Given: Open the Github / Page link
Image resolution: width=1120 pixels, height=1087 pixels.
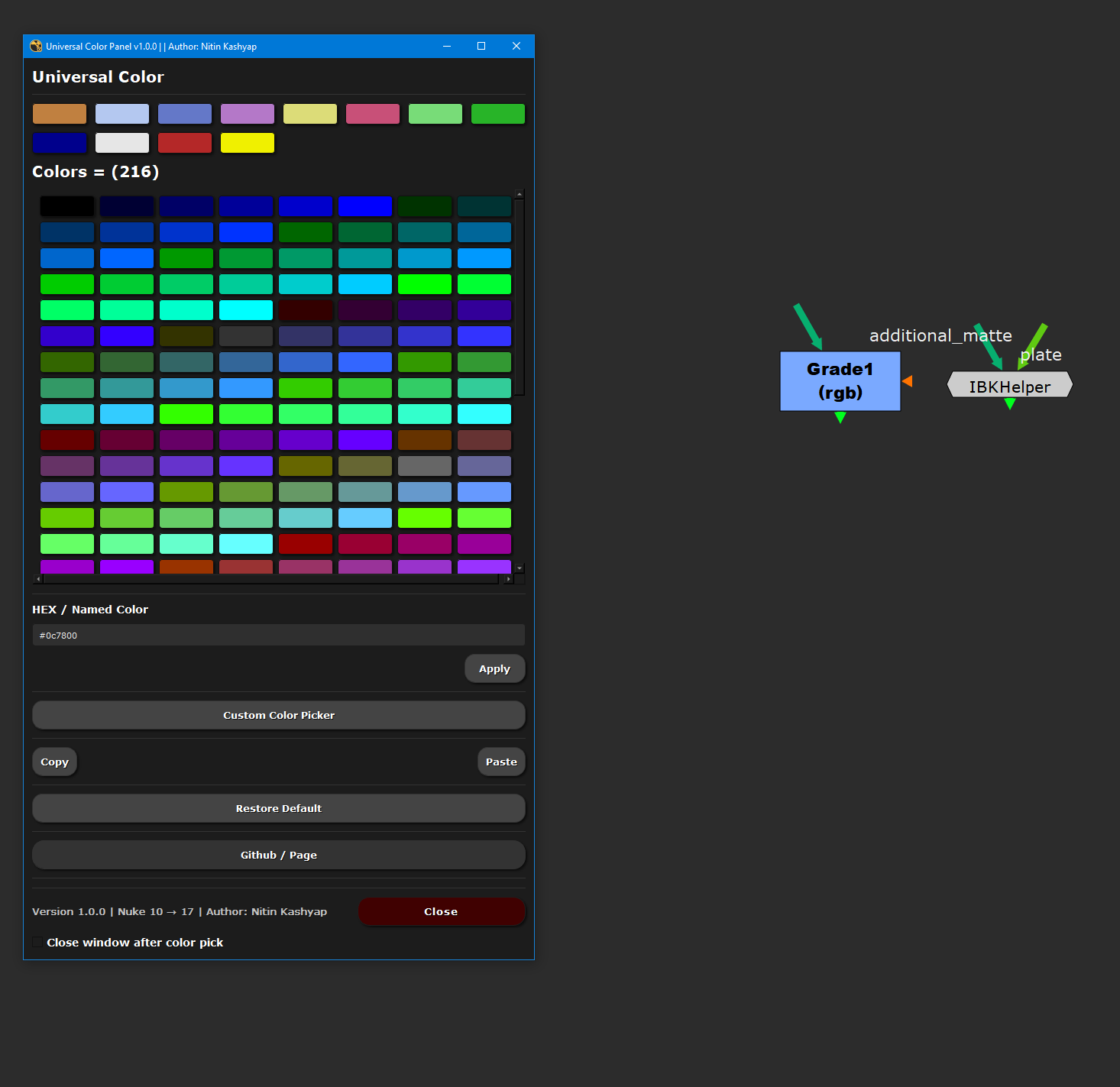Looking at the screenshot, I should point(278,855).
